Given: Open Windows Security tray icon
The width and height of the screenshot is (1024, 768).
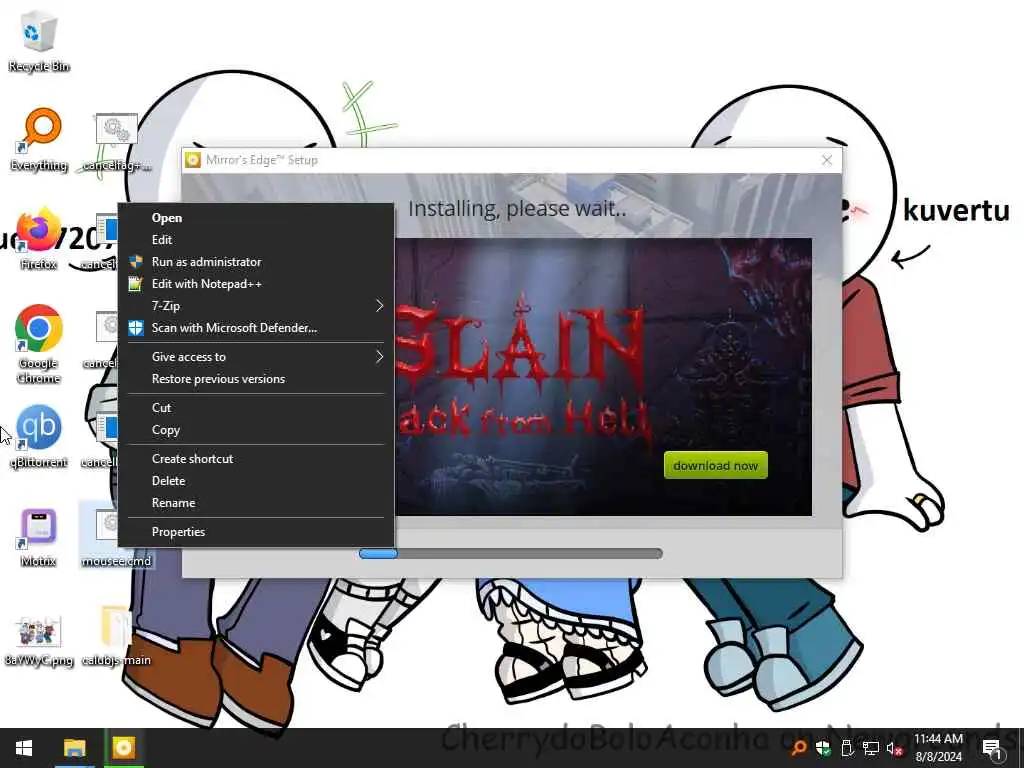Looking at the screenshot, I should [823, 748].
